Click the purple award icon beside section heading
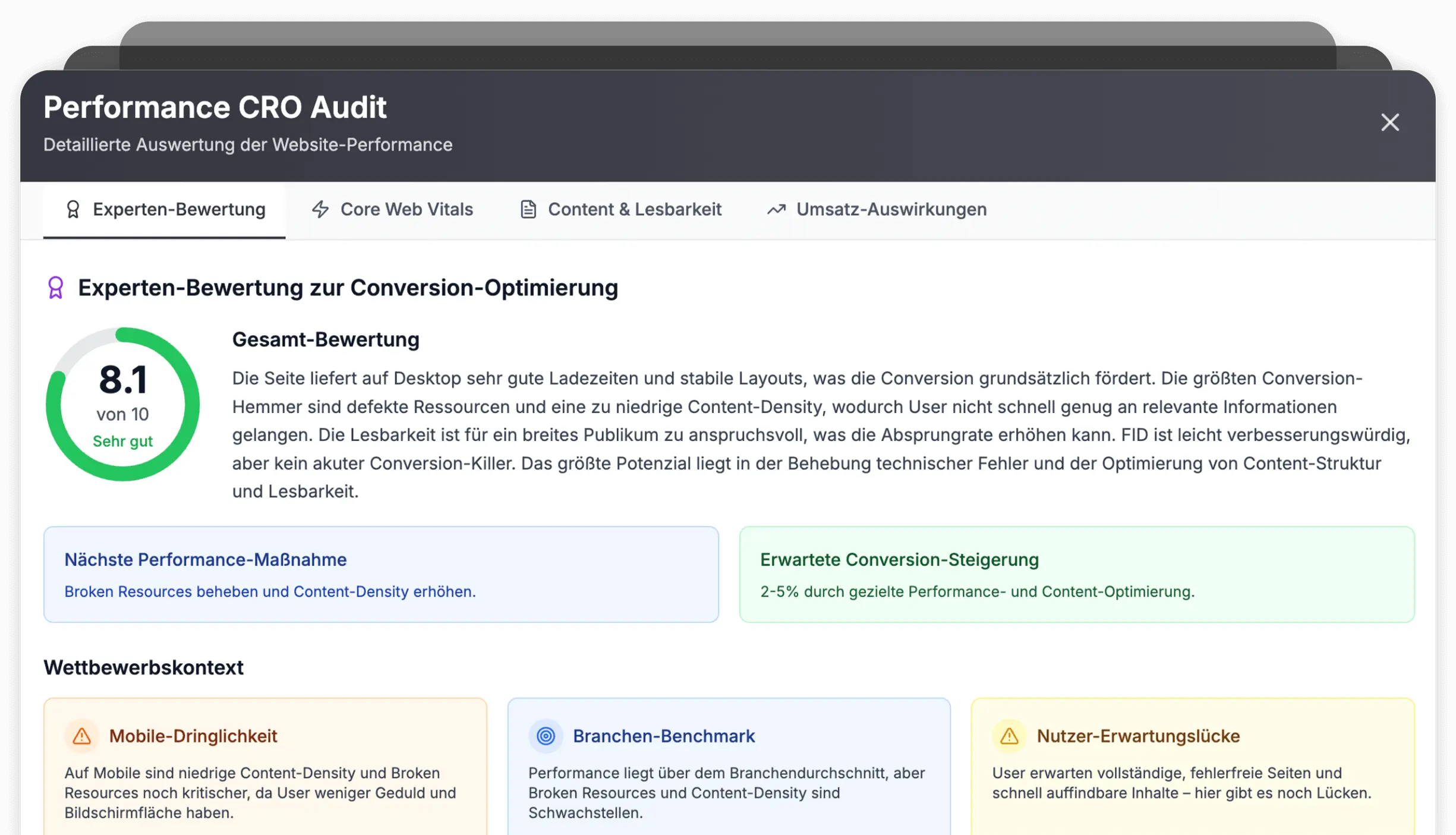Screen dimensions: 1456x835 pos(56,288)
